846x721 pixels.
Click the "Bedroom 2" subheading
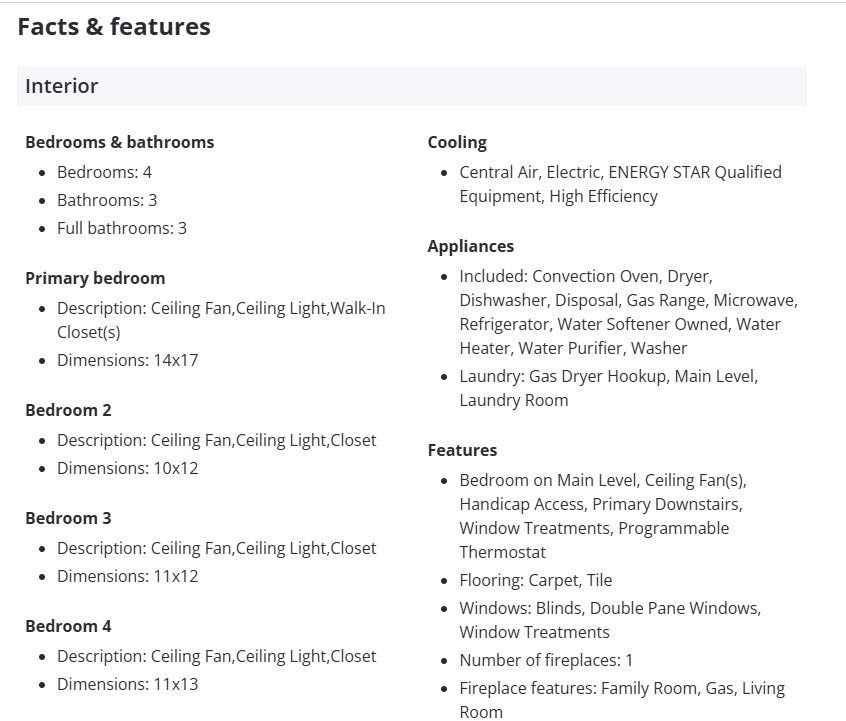tap(68, 410)
